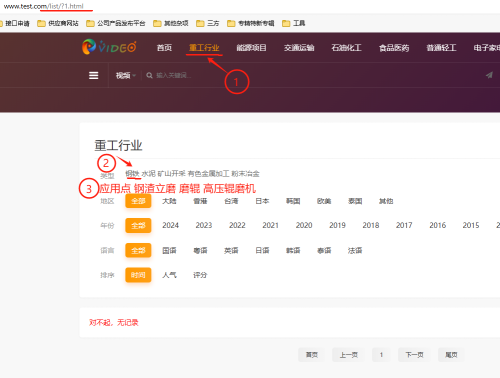Select 香港 region filter
500x378 pixels.
click(200, 201)
